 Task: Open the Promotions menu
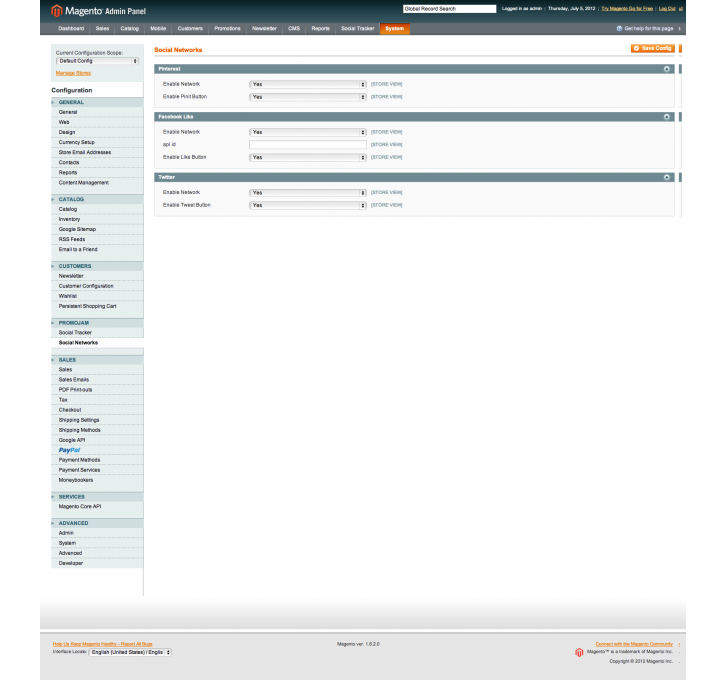227,29
